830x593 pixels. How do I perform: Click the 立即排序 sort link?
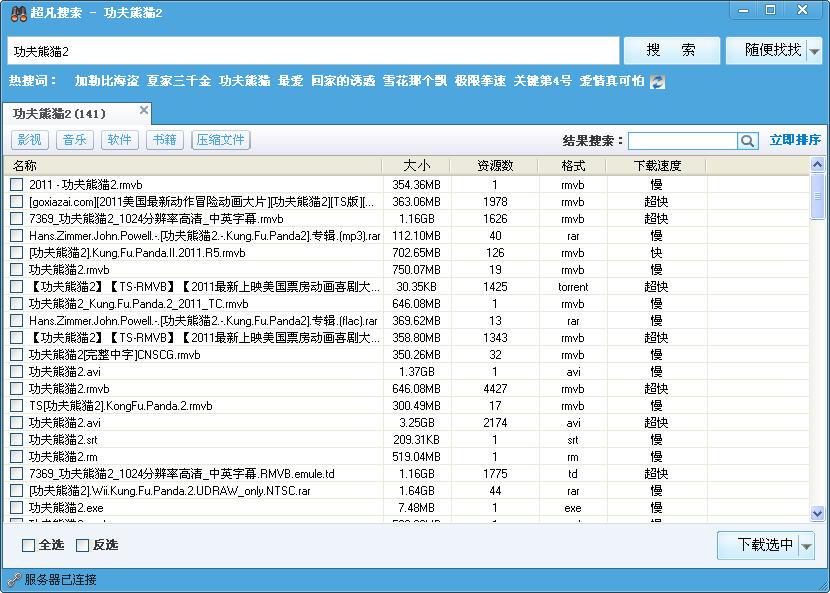[795, 141]
